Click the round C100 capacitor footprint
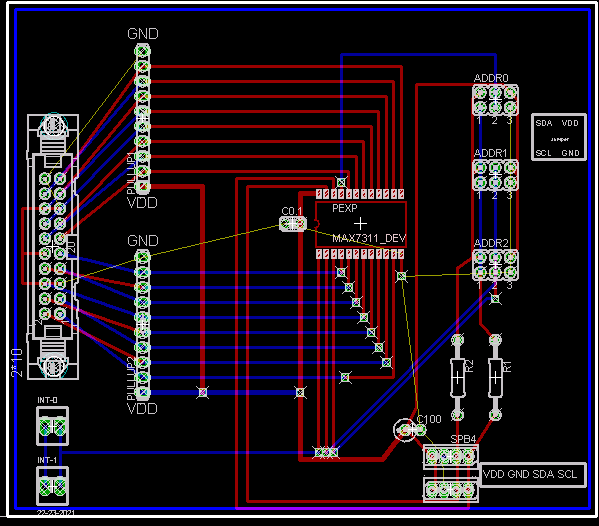The height and width of the screenshot is (526, 599). 405,430
